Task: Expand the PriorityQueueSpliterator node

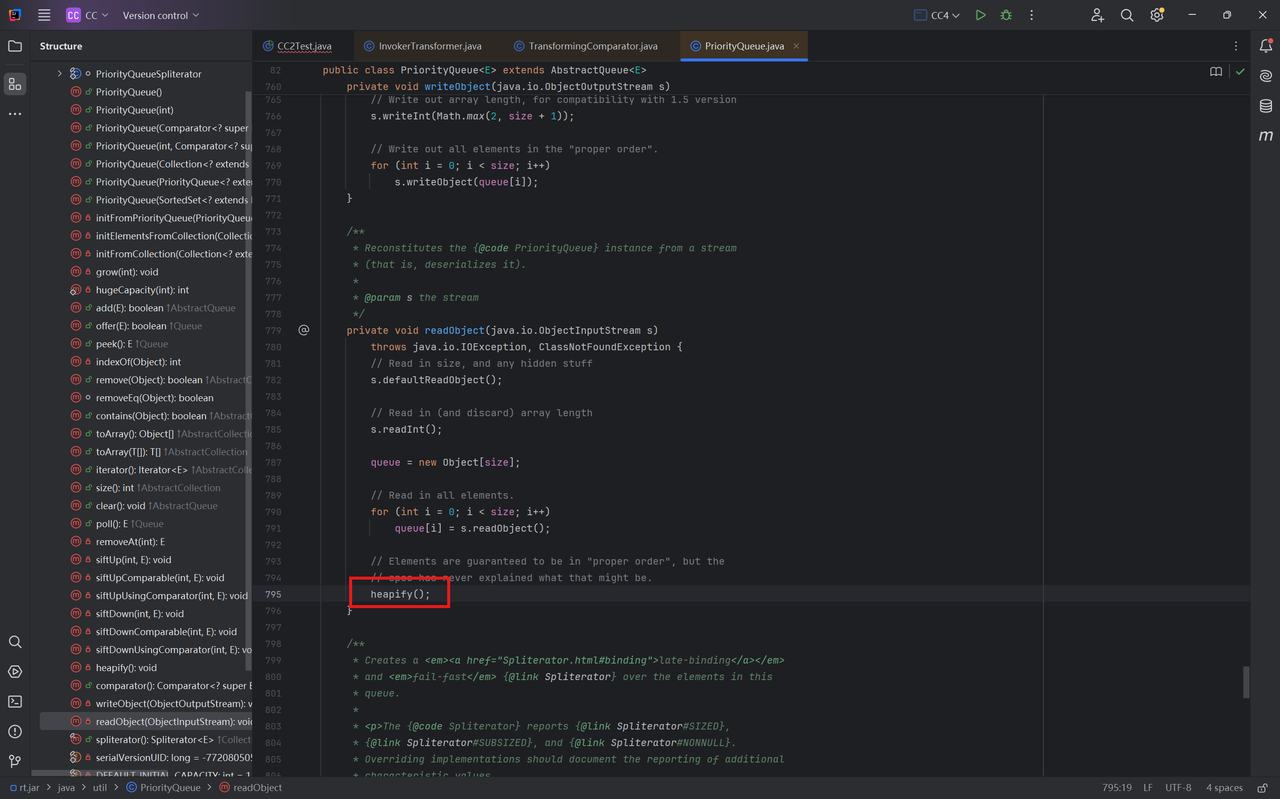Action: pyautogui.click(x=59, y=74)
